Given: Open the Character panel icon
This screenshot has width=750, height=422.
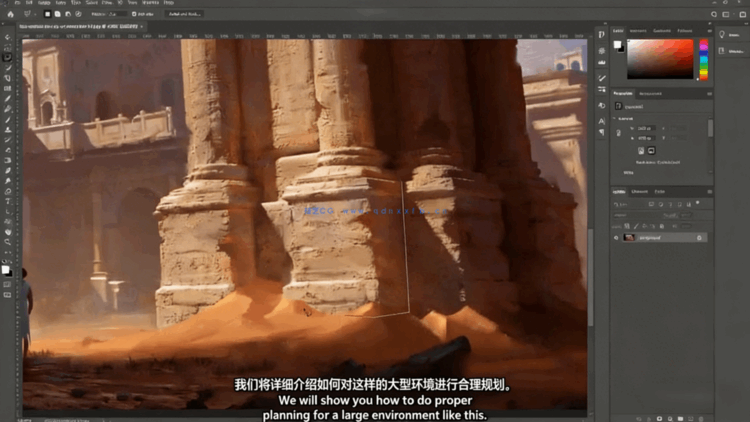Looking at the screenshot, I should [x=602, y=122].
